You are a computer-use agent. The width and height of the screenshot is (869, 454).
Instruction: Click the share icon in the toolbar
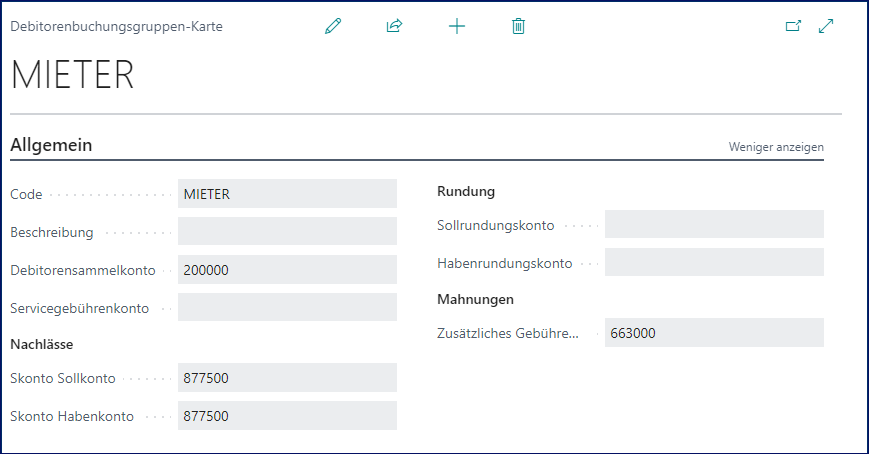tap(394, 27)
